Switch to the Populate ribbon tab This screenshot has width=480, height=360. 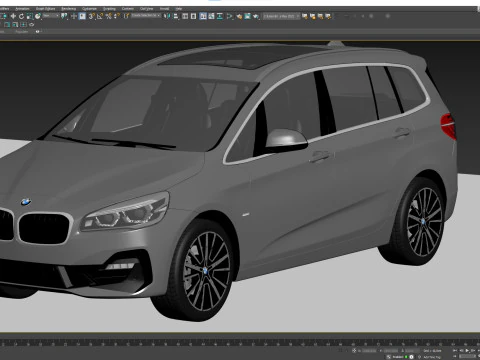22,32
